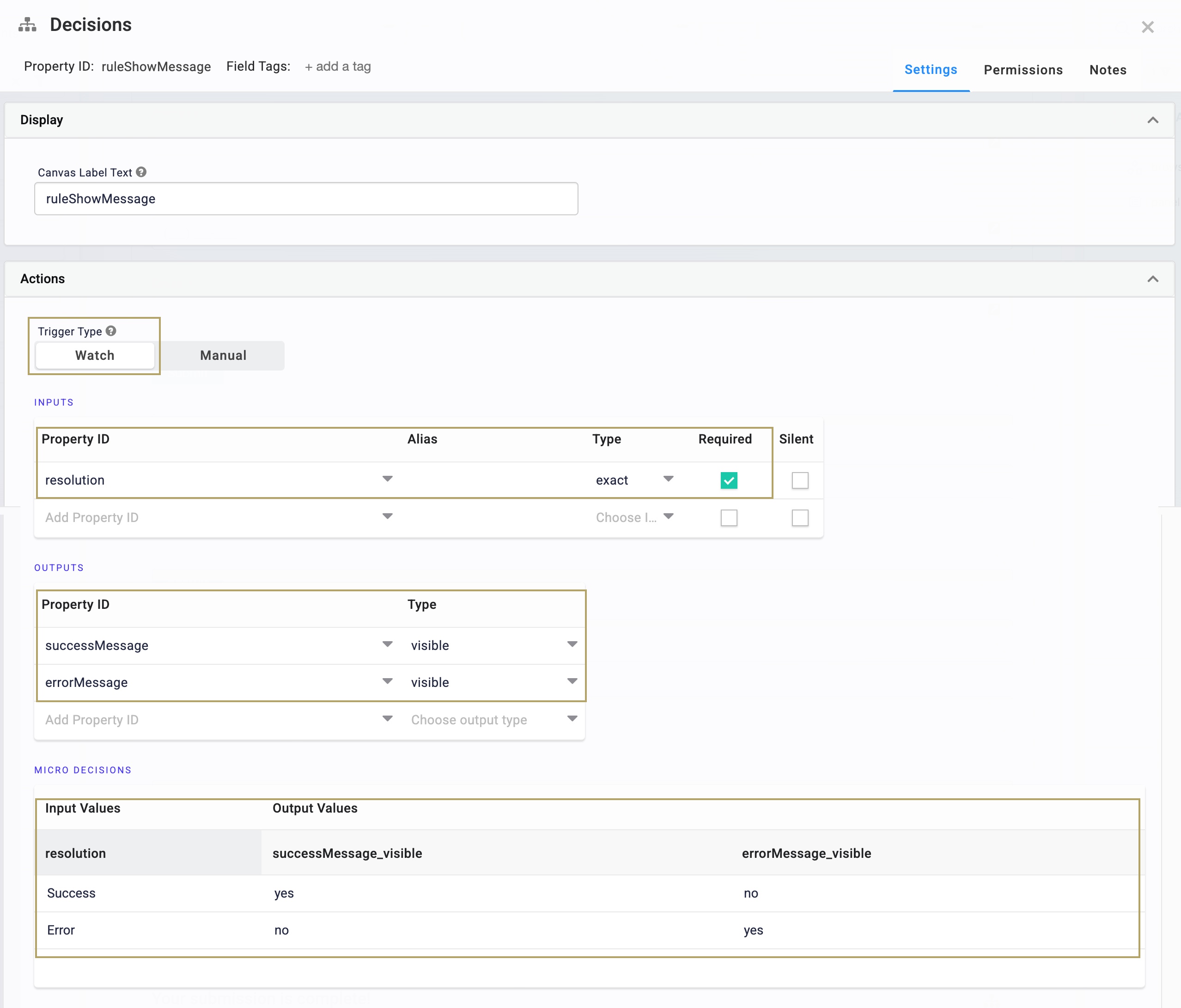Image resolution: width=1181 pixels, height=1008 pixels.
Task: Click the add a tag link
Action: [x=337, y=67]
